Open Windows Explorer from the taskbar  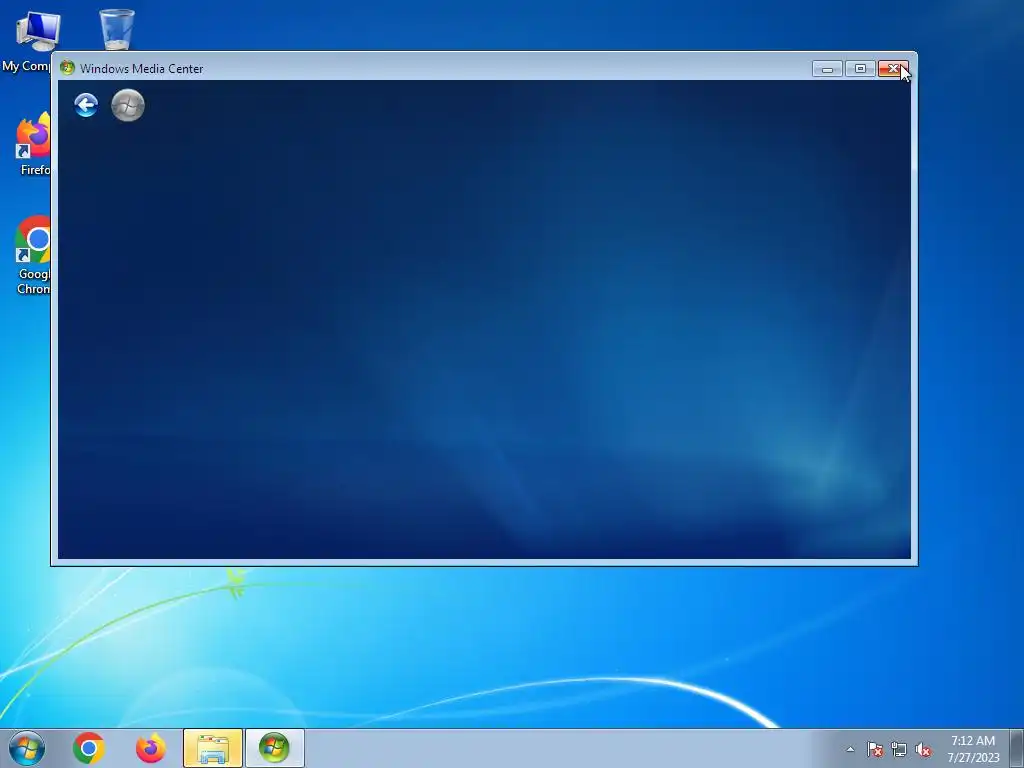[x=213, y=748]
